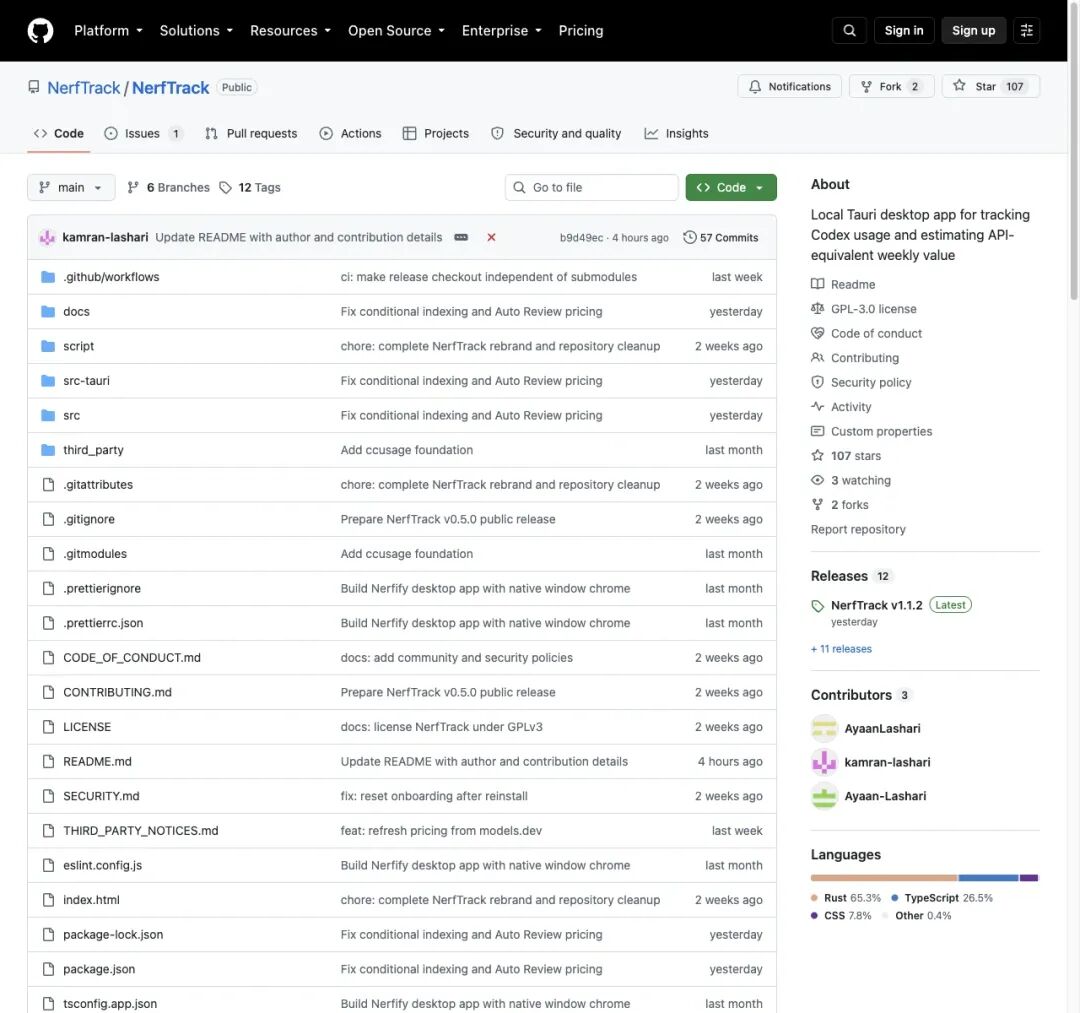The width and height of the screenshot is (1080, 1013).
Task: Open the src-tauri folder
Action: point(86,381)
